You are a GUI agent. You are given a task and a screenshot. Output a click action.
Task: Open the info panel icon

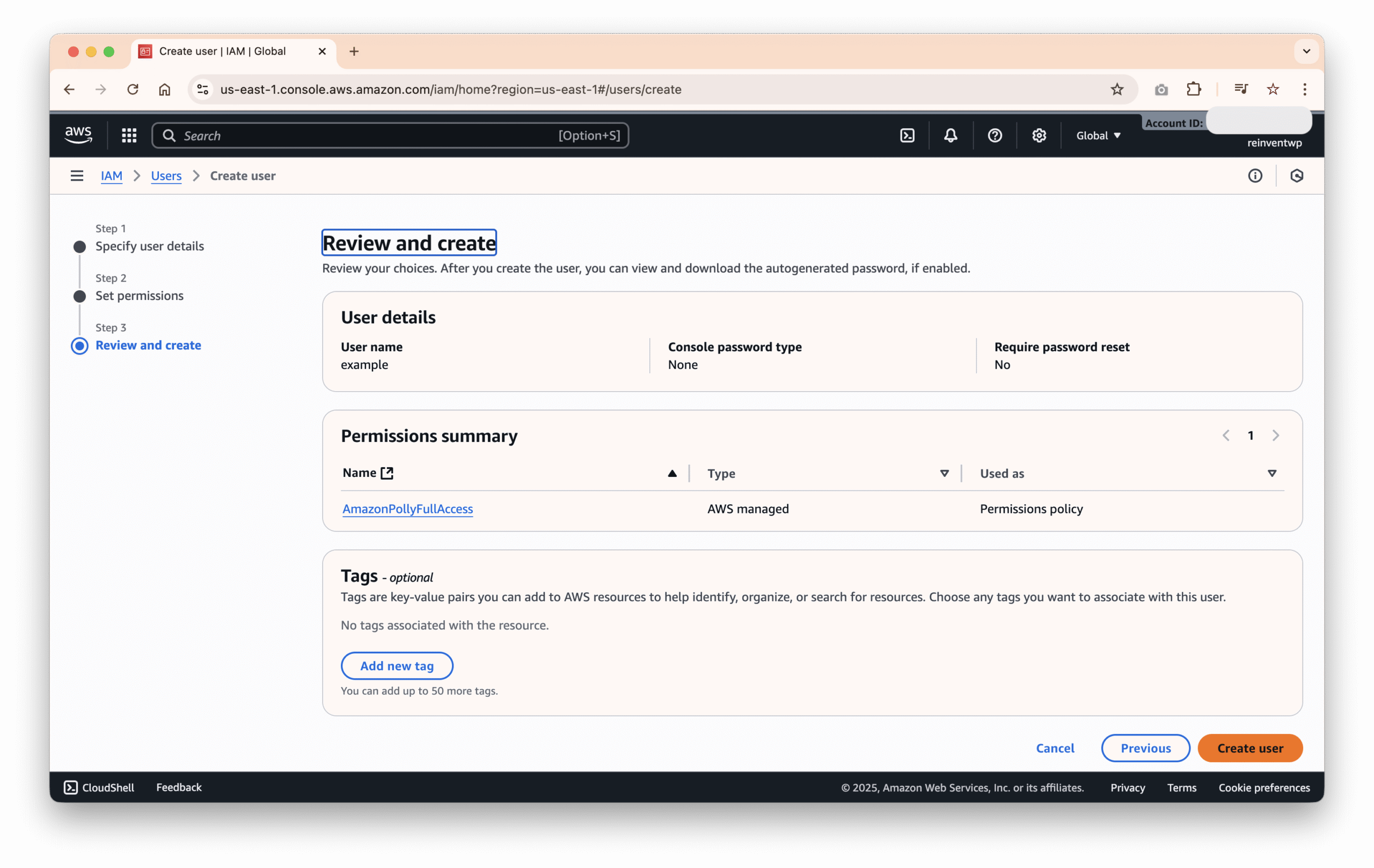tap(1255, 175)
